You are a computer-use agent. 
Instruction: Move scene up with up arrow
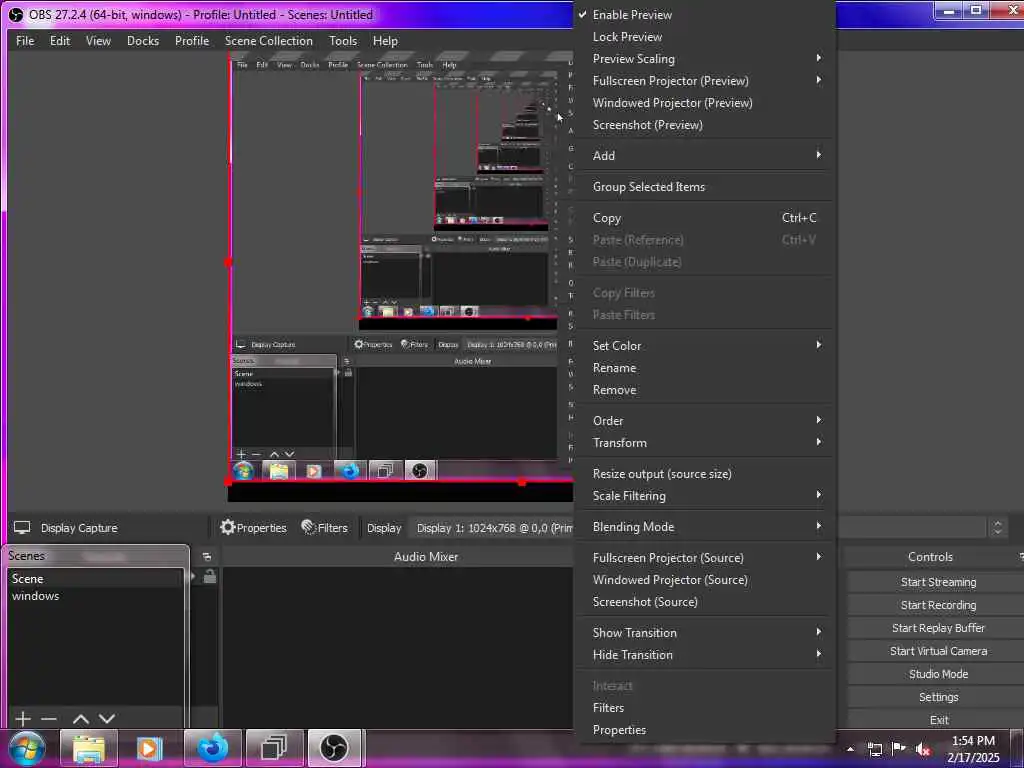click(x=80, y=719)
